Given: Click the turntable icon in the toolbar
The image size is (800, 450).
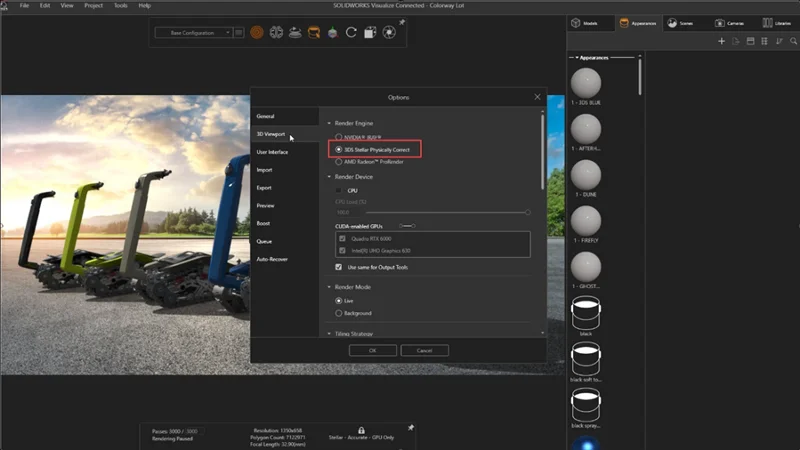Looking at the screenshot, I should click(x=295, y=32).
